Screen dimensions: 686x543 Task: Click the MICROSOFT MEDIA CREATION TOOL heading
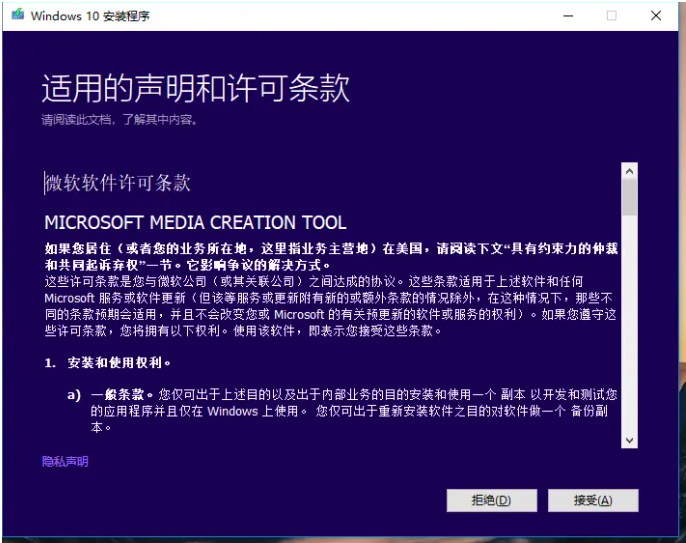point(196,222)
